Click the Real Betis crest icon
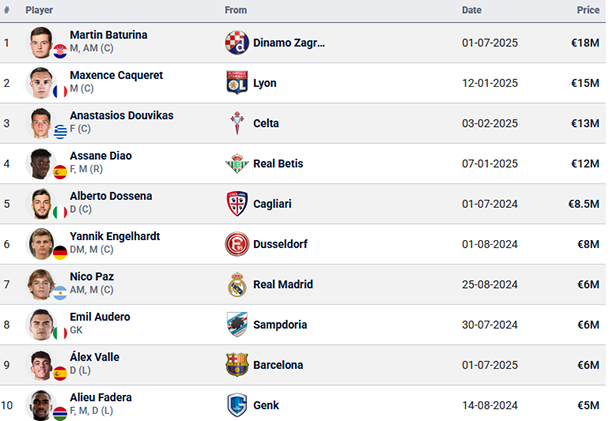Screen dimensions: 612x421 tap(237, 163)
